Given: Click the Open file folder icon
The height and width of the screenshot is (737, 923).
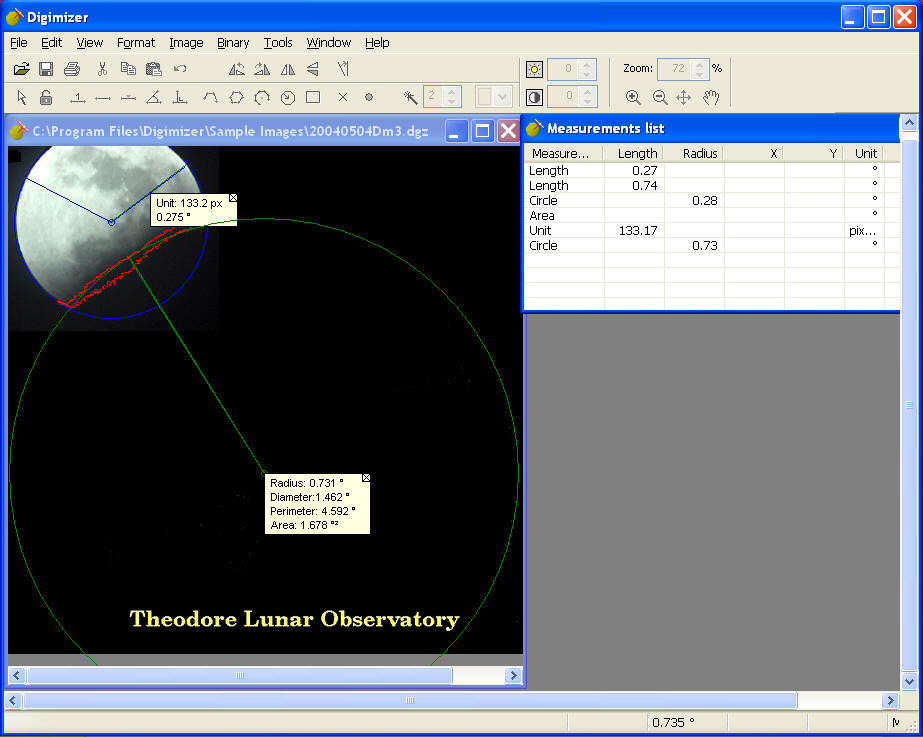Looking at the screenshot, I should (x=22, y=69).
